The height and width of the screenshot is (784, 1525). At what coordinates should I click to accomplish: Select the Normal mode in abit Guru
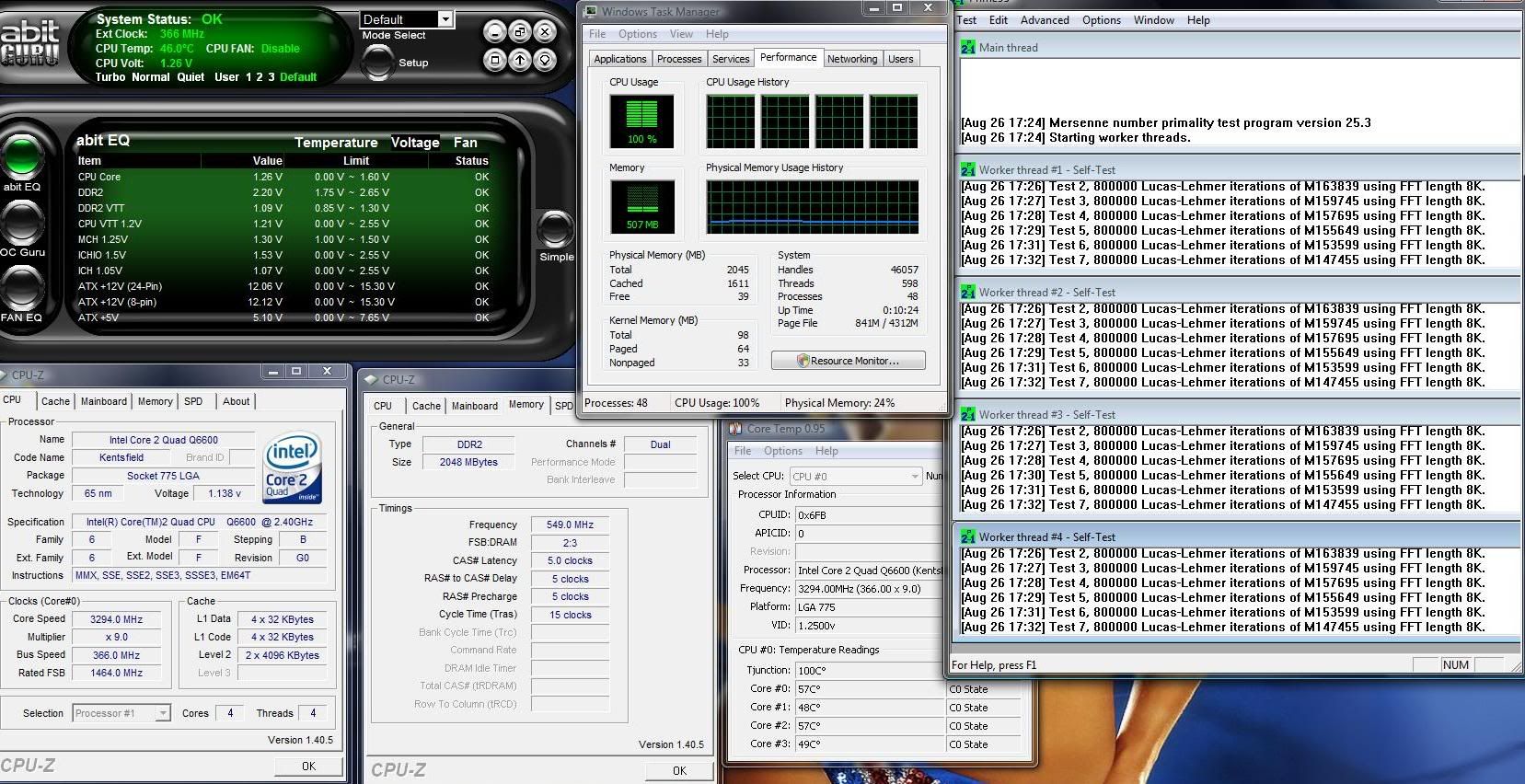tap(151, 77)
